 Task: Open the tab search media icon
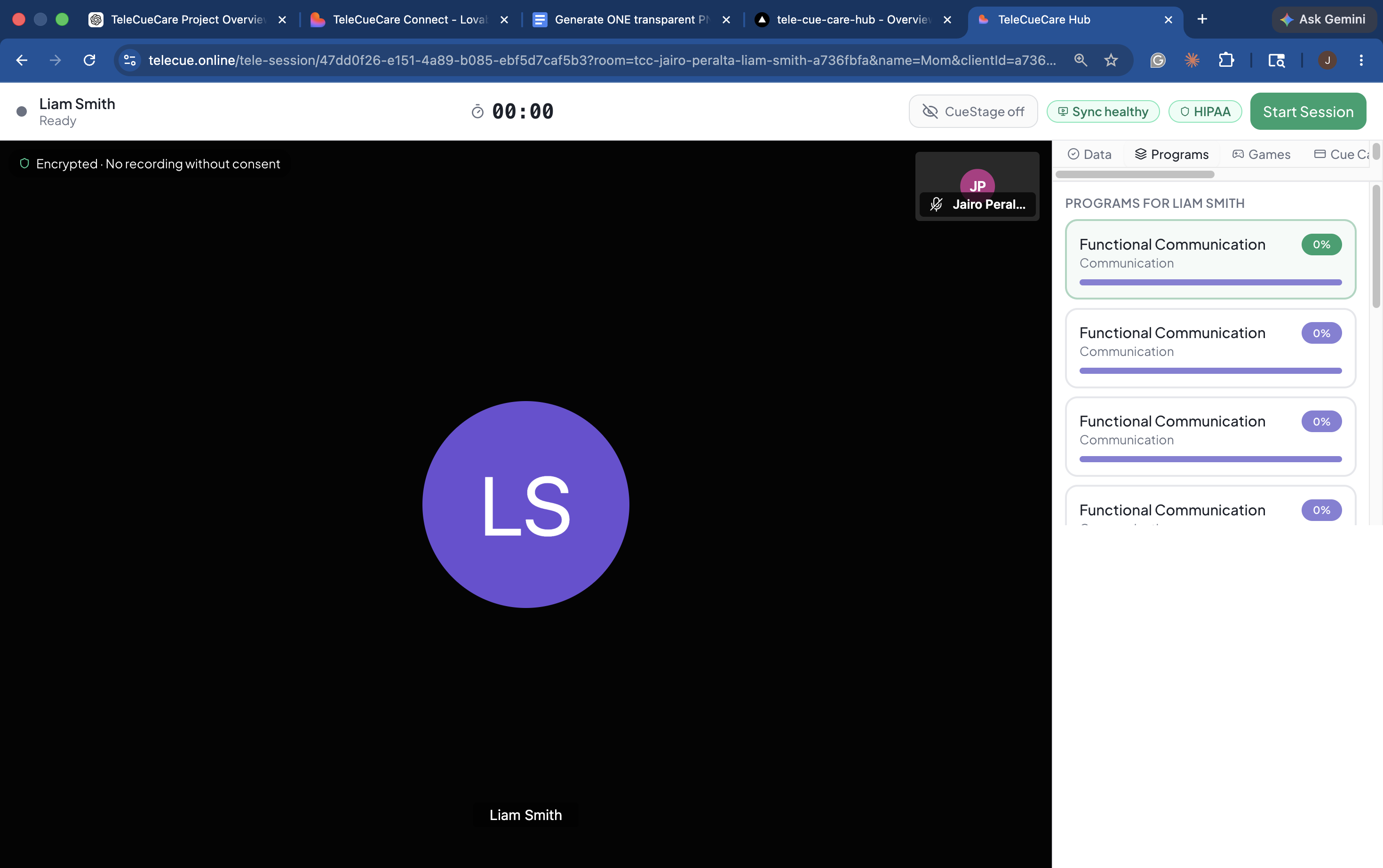coord(1276,60)
